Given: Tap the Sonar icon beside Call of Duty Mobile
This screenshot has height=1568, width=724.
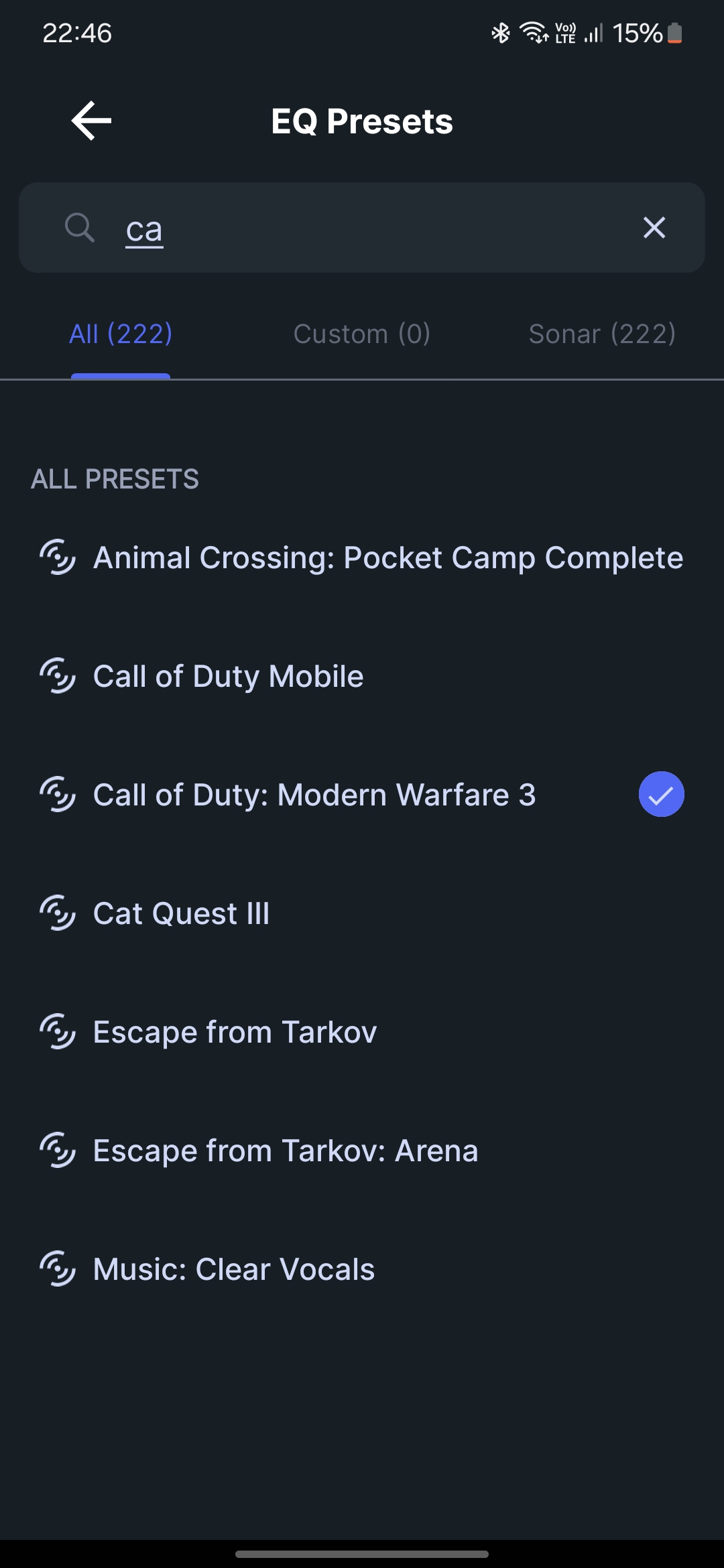Looking at the screenshot, I should pos(57,676).
